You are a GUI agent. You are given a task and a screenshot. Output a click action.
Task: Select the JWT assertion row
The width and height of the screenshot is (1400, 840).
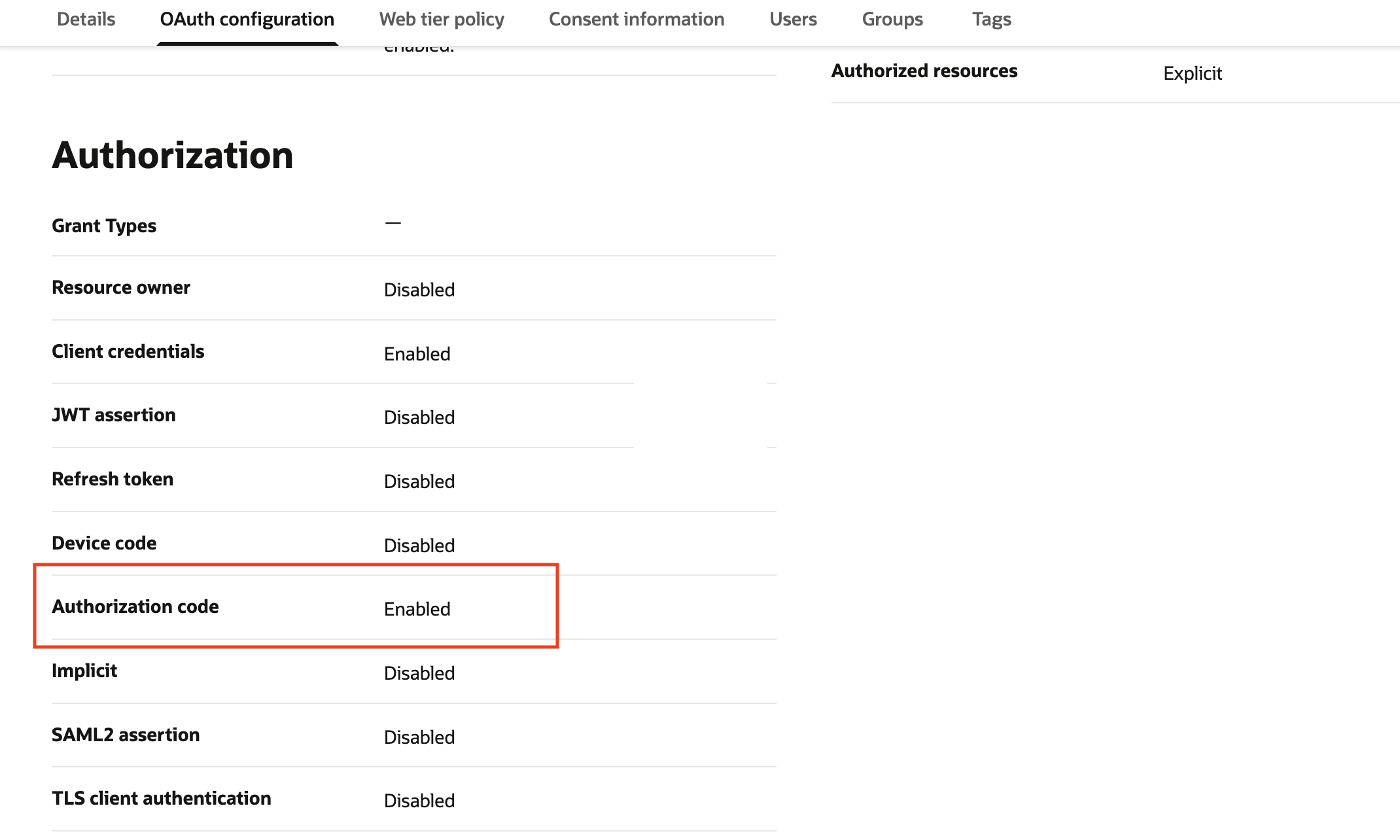[114, 414]
